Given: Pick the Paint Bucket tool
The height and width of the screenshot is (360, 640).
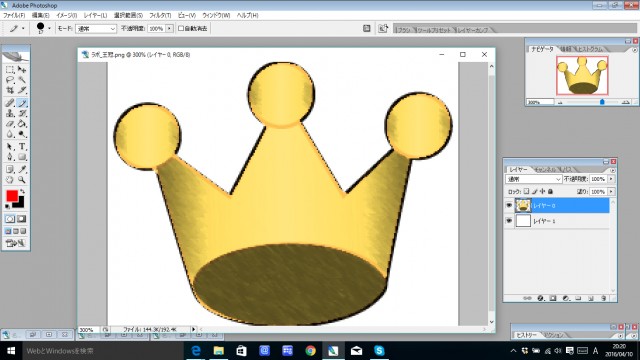Looking at the screenshot, I should 22,124.
